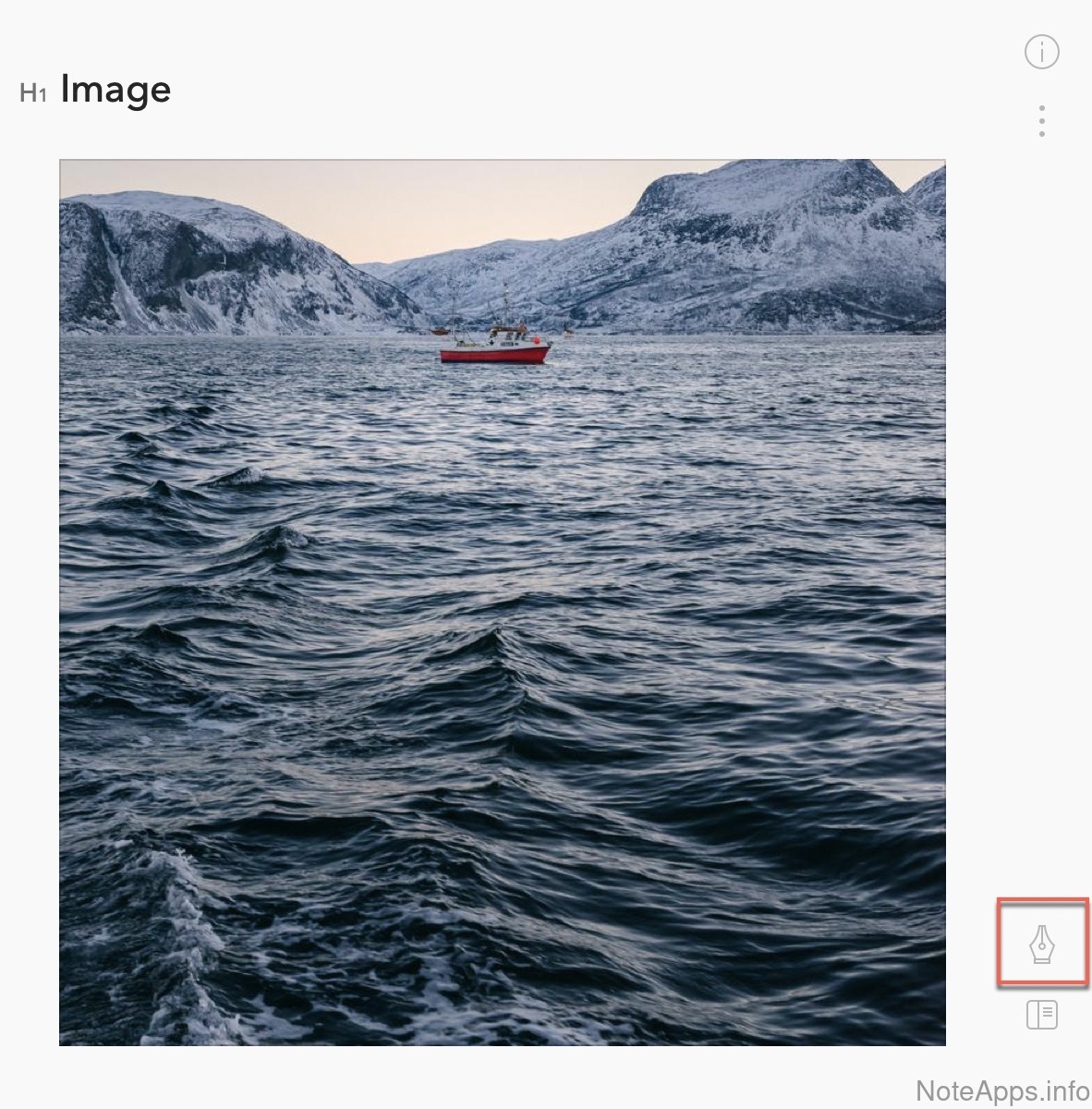Click the letter i inside the info circle
This screenshot has width=1092, height=1109.
coord(1042,52)
